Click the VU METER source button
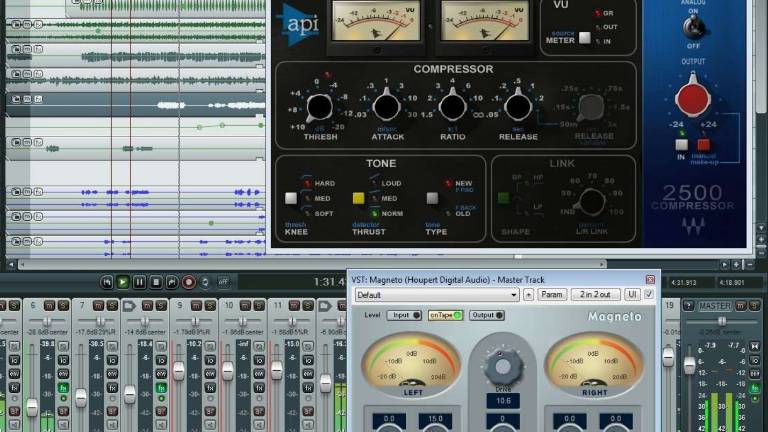This screenshot has width=768, height=432. click(584, 37)
